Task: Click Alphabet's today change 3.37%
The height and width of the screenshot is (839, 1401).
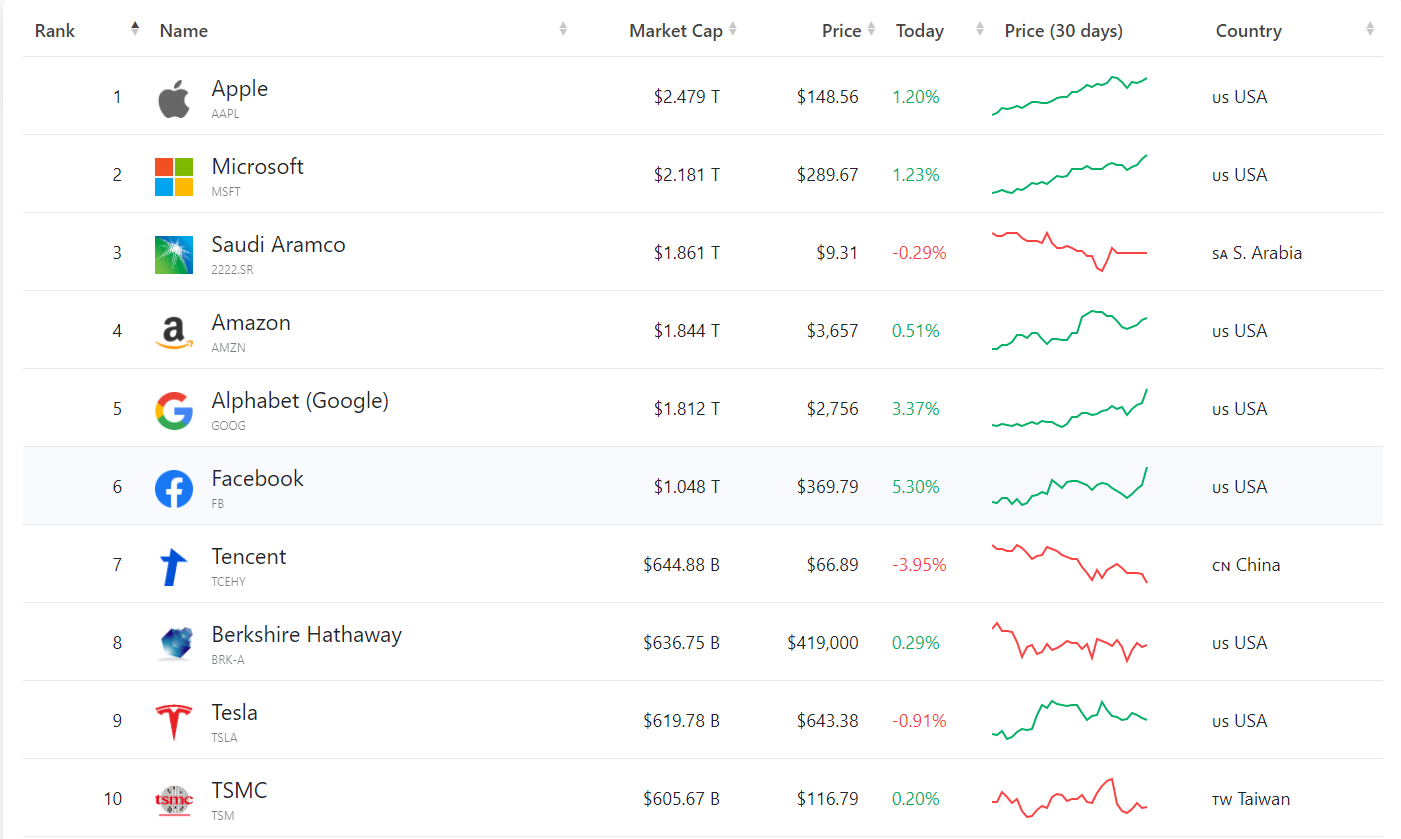Action: coord(916,409)
